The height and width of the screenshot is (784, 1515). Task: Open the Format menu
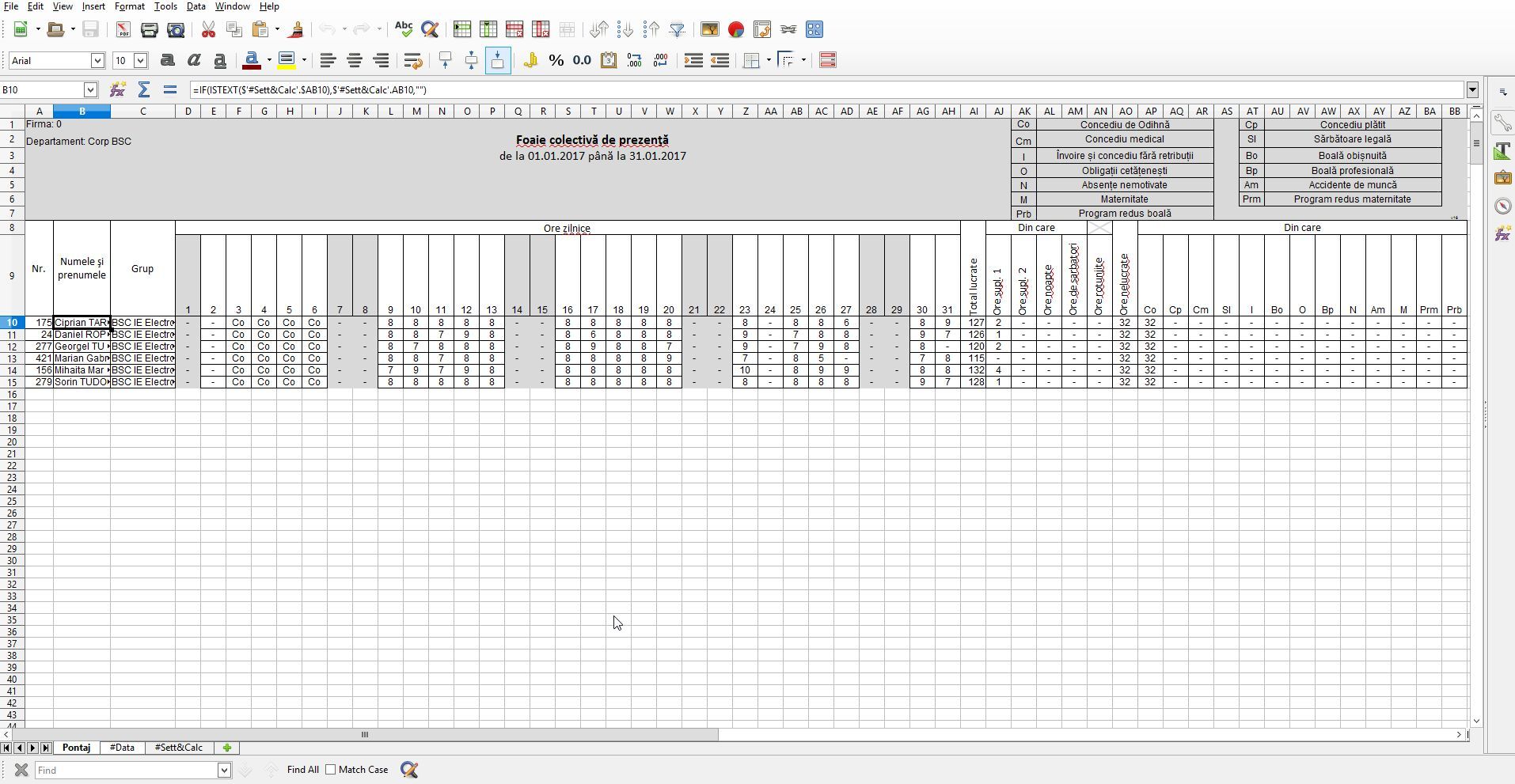[x=130, y=6]
